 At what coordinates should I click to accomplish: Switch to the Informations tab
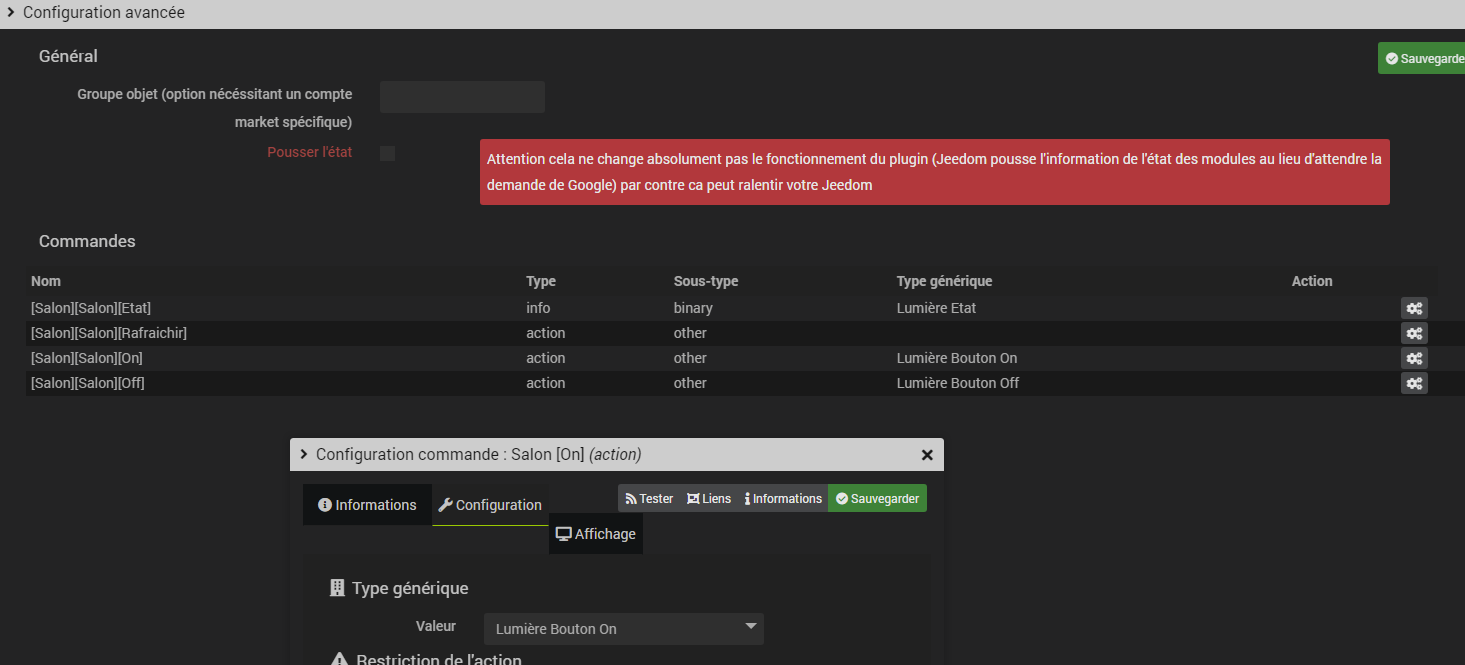[367, 505]
